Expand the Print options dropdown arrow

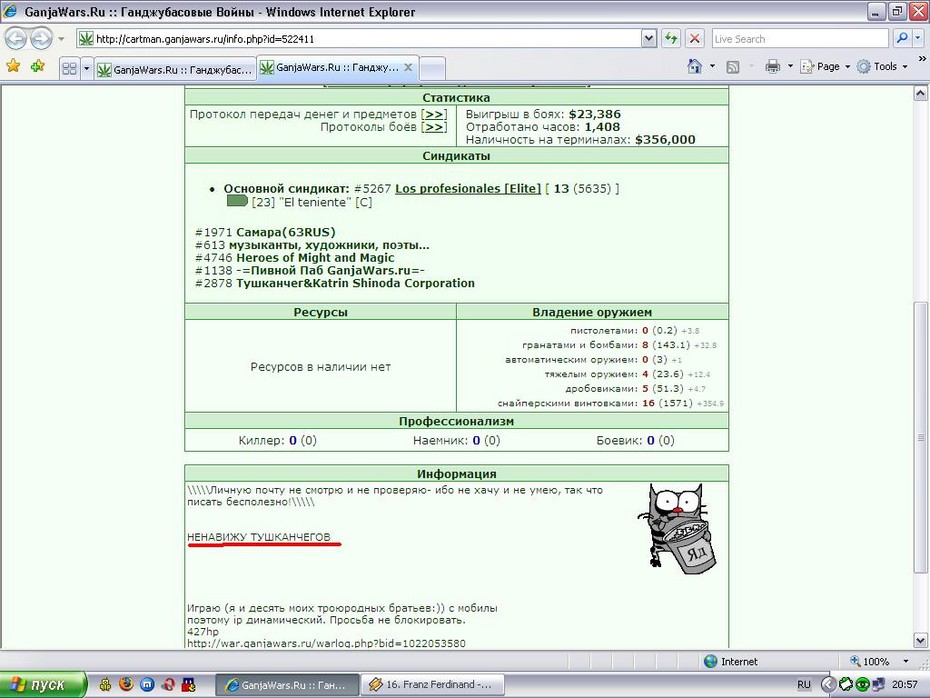click(790, 66)
